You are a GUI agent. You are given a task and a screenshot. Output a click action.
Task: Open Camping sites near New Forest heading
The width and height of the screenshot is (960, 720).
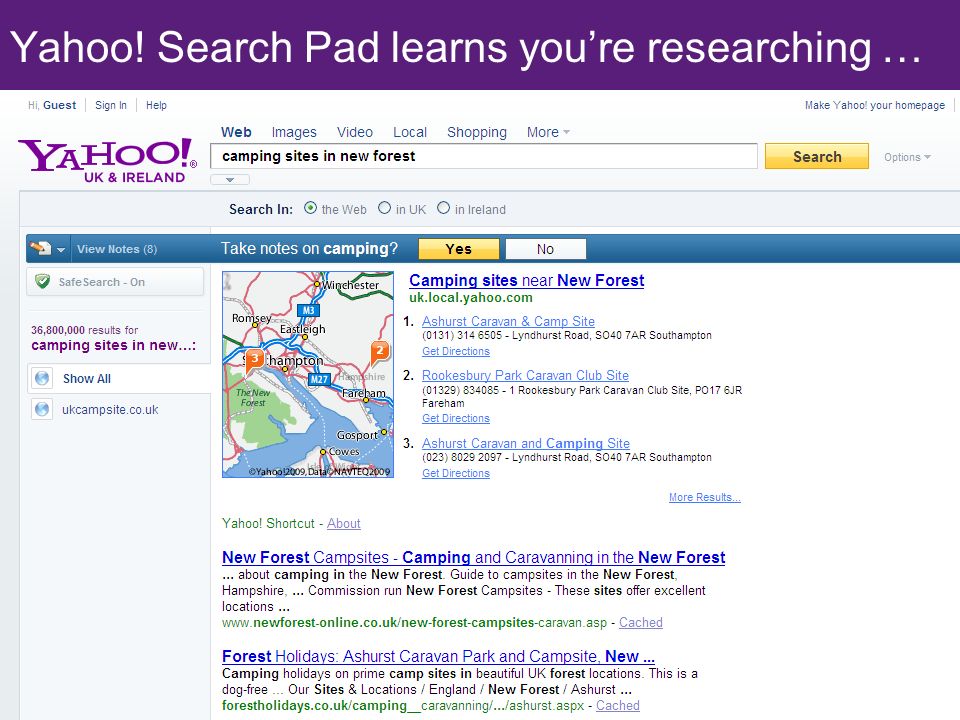(527, 280)
